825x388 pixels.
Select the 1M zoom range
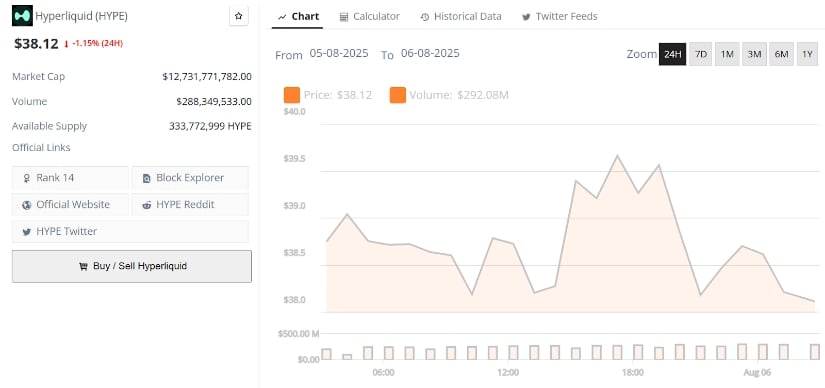[x=727, y=54]
